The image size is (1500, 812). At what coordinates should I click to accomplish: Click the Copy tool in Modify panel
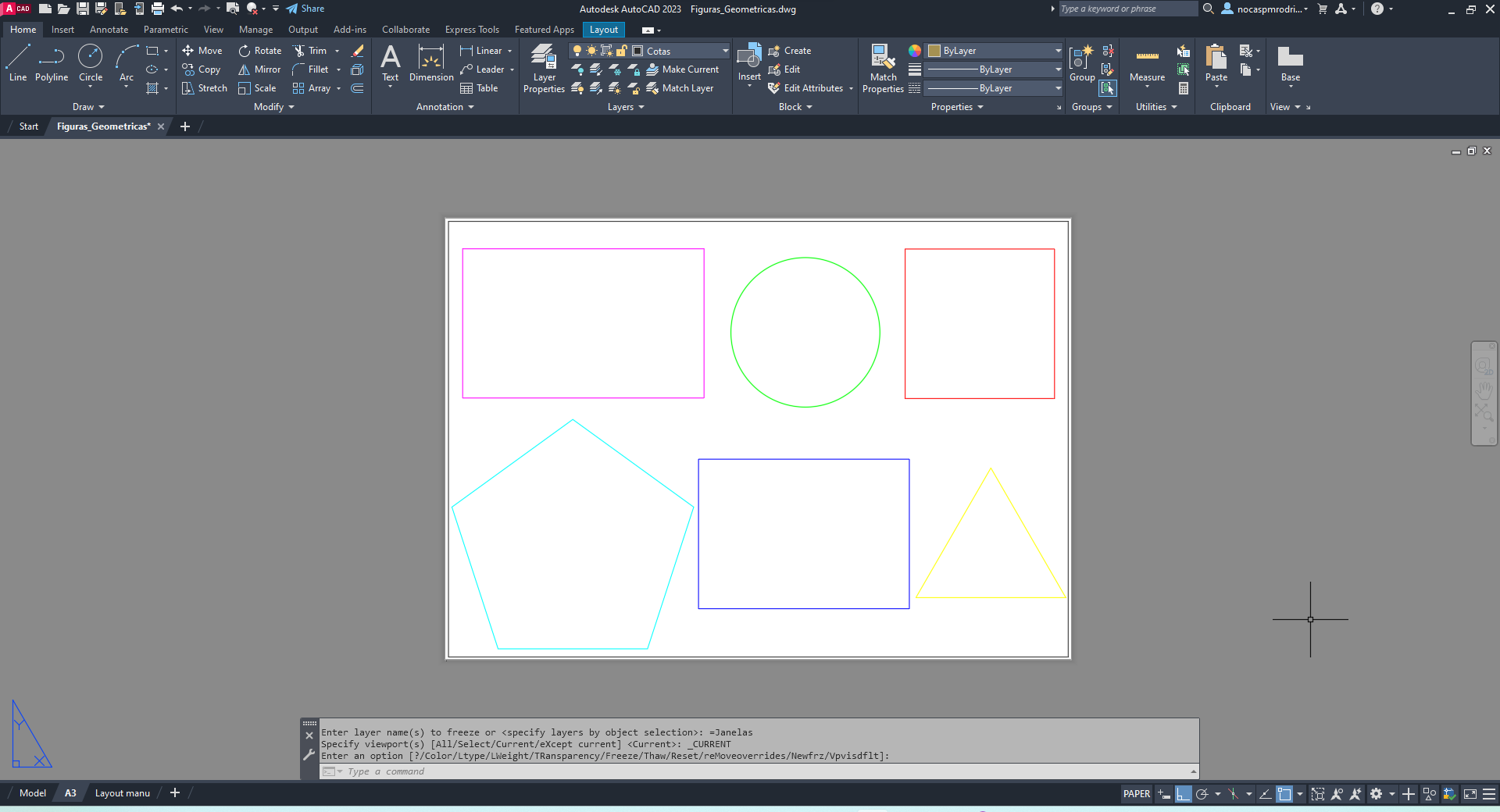click(x=202, y=69)
